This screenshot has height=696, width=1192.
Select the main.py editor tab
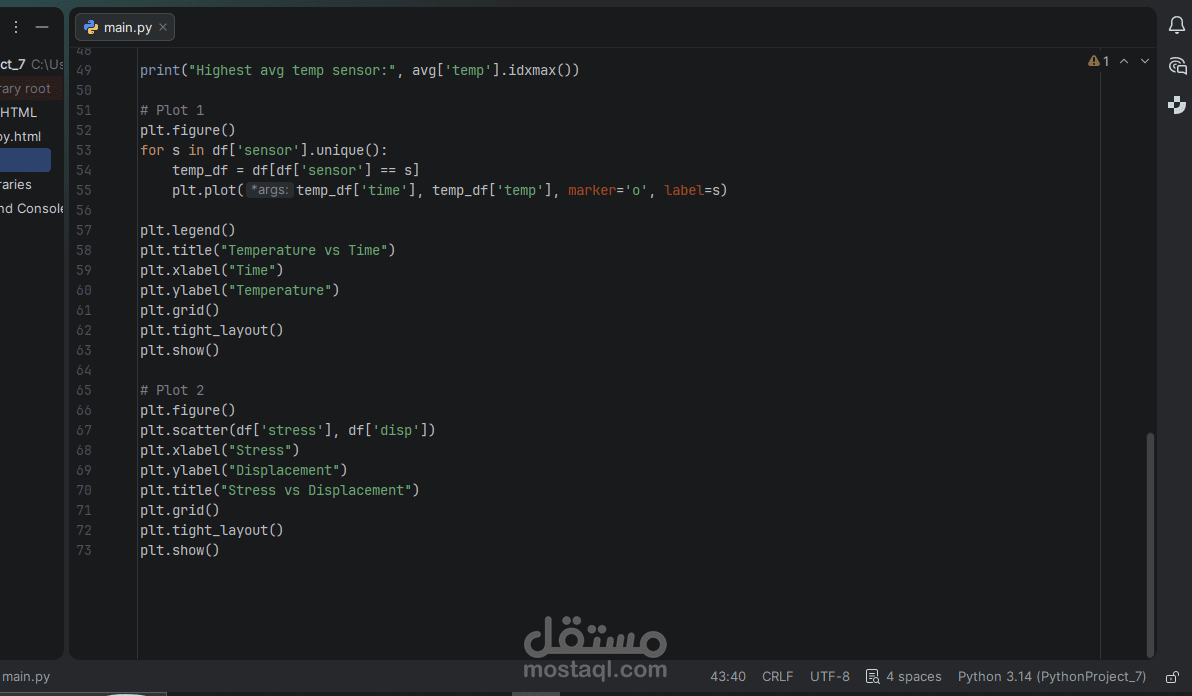pos(125,27)
